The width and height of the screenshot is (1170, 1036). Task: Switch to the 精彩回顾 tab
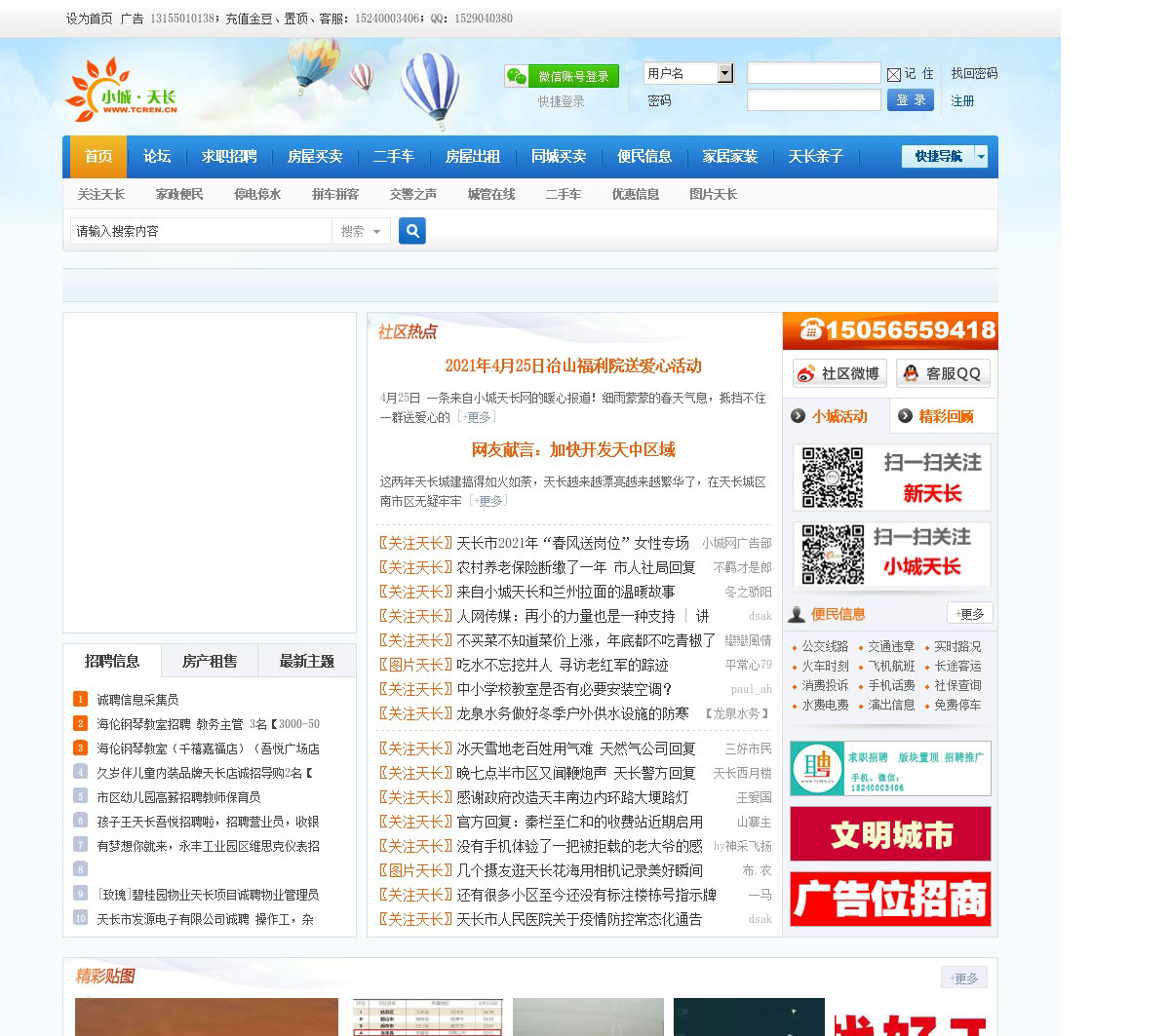944,416
